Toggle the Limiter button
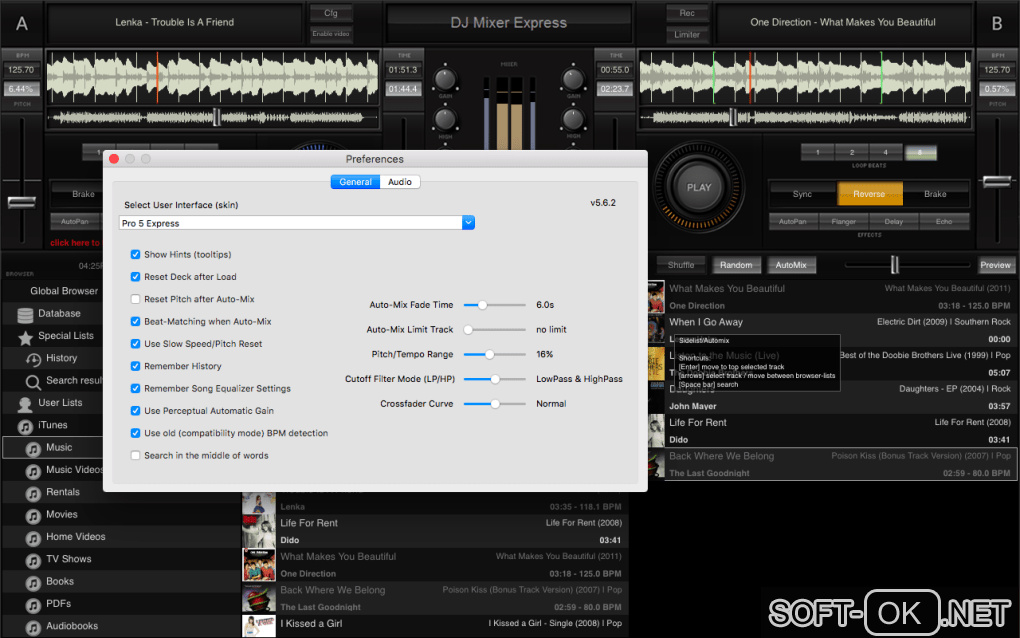This screenshot has width=1020, height=638. click(687, 34)
